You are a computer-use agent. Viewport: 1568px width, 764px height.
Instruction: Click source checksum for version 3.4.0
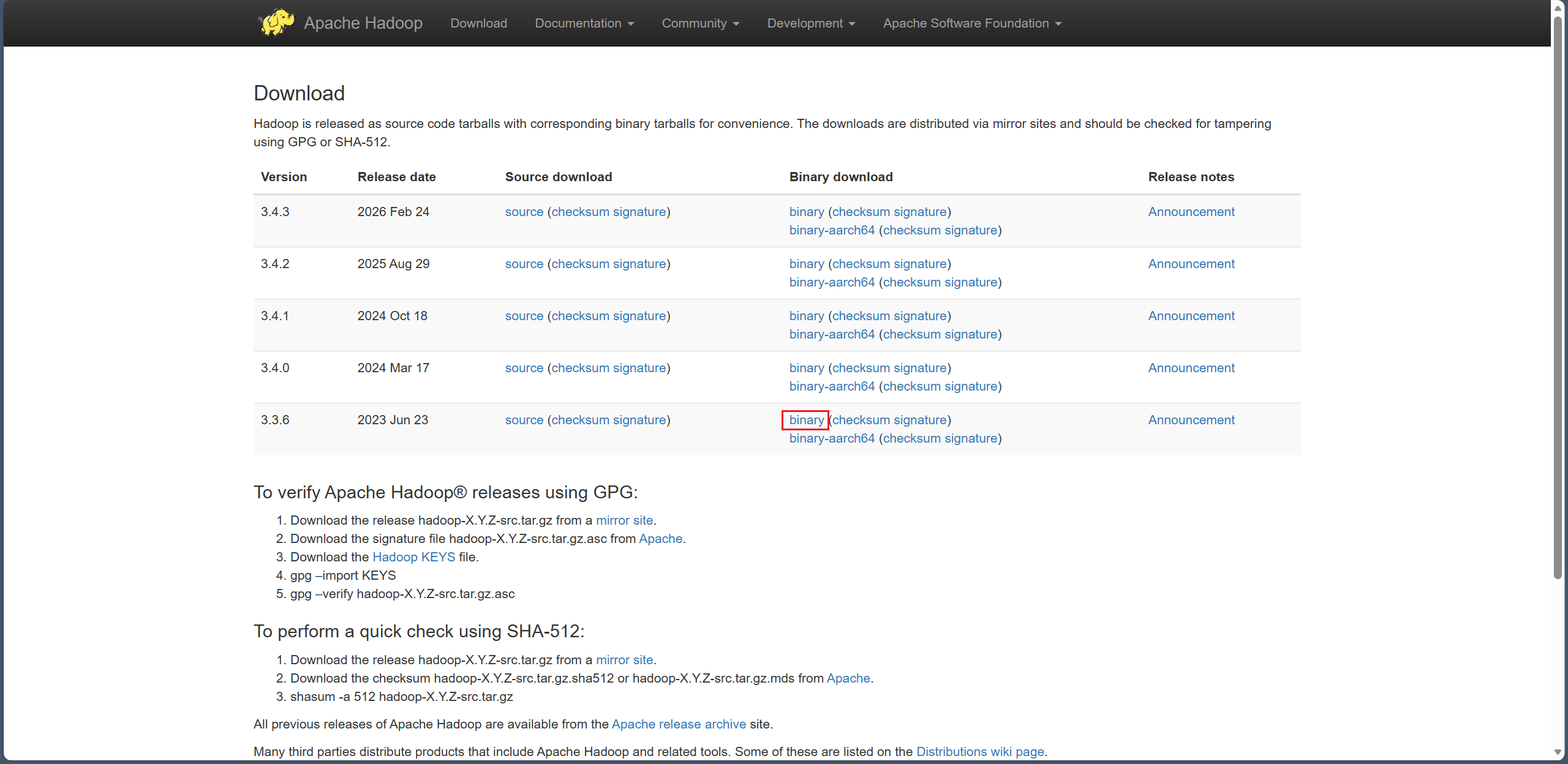(580, 368)
